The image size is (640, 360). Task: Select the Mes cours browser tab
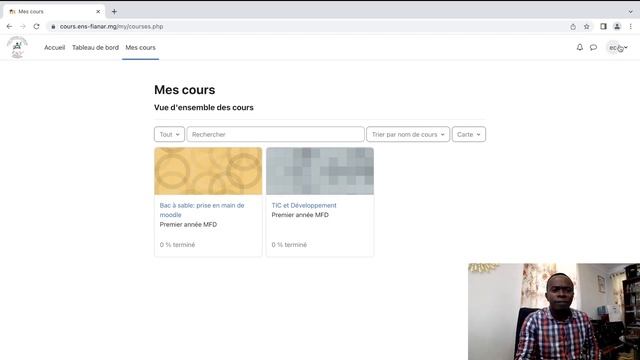pyautogui.click(x=54, y=11)
